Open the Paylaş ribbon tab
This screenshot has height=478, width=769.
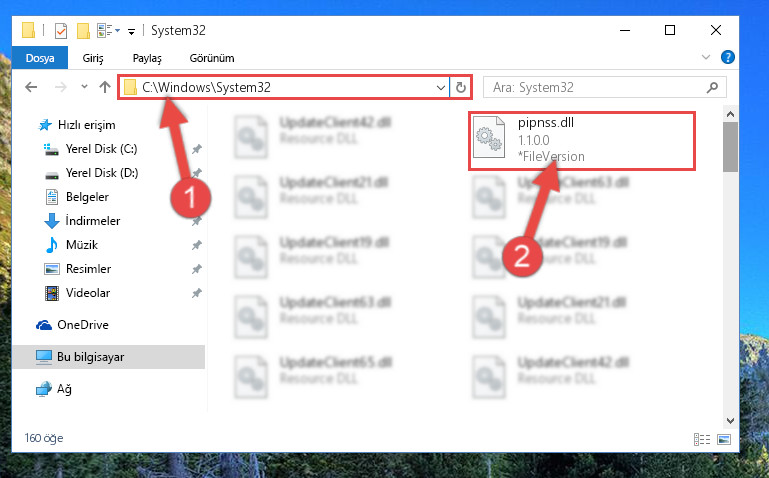point(147,58)
